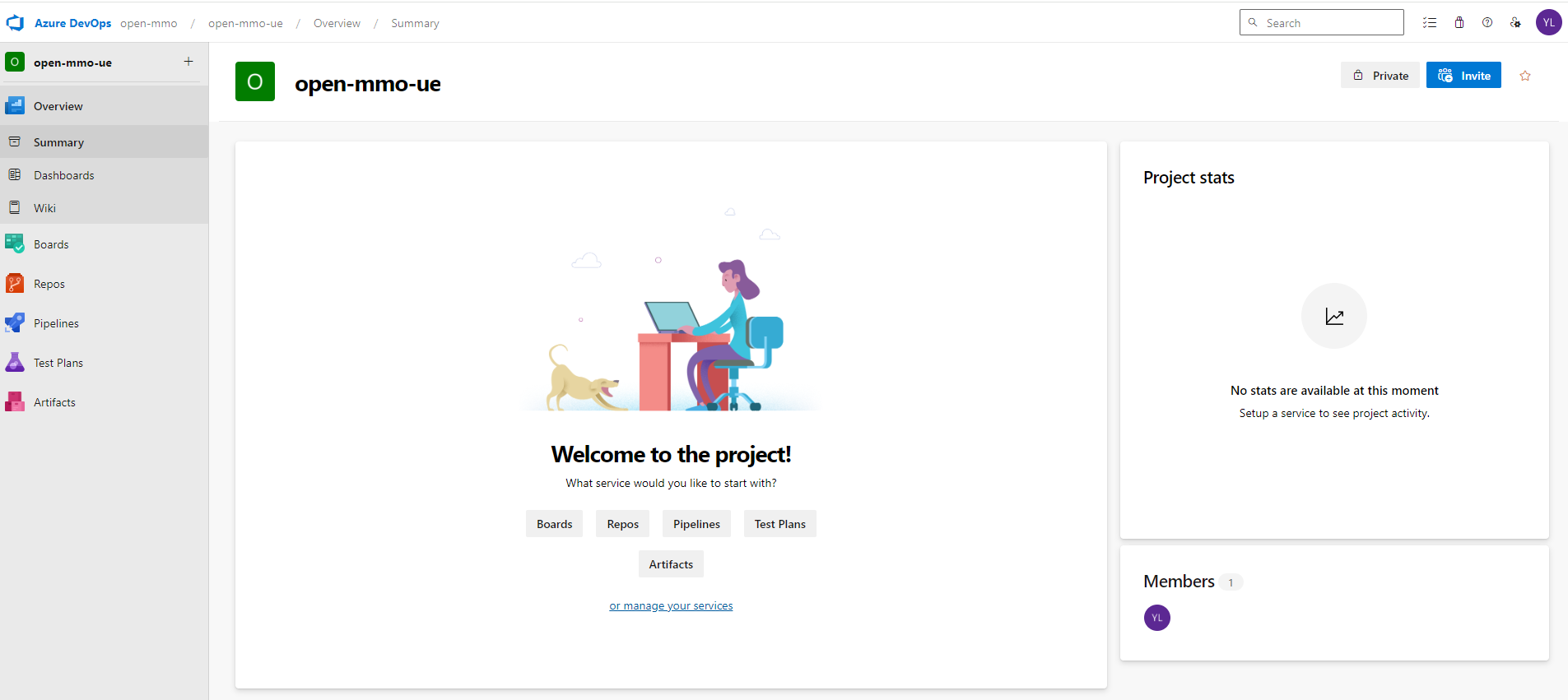This screenshot has height=700, width=1568.
Task: Open the Artifacts hub in the sidebar
Action: click(x=104, y=402)
